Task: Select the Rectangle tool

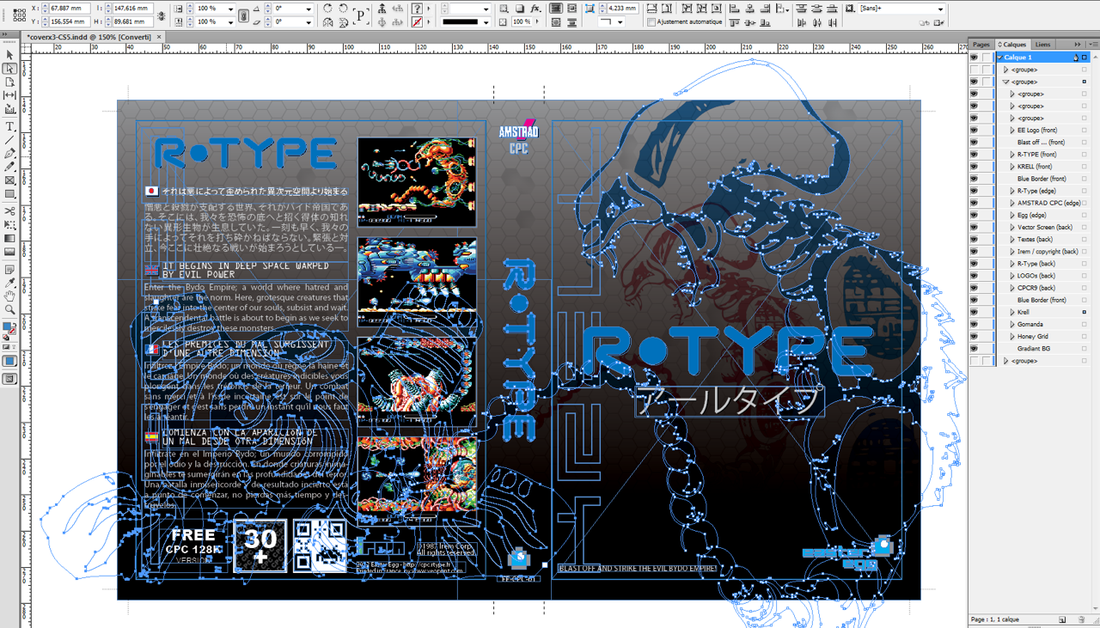Action: point(10,194)
